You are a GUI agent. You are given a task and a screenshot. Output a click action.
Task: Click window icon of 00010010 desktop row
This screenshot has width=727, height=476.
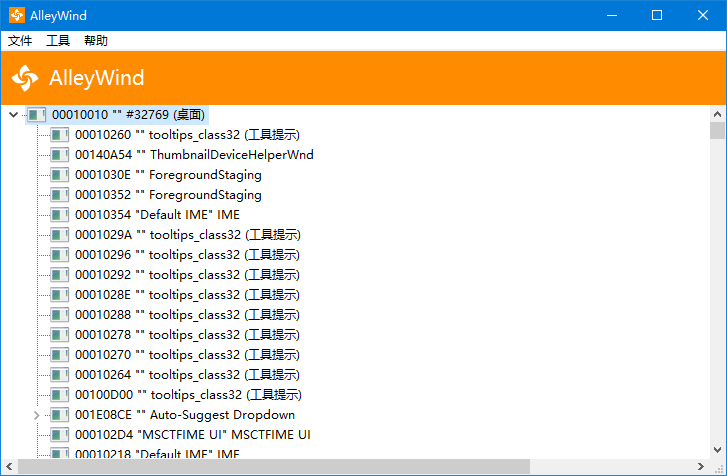pyautogui.click(x=37, y=114)
